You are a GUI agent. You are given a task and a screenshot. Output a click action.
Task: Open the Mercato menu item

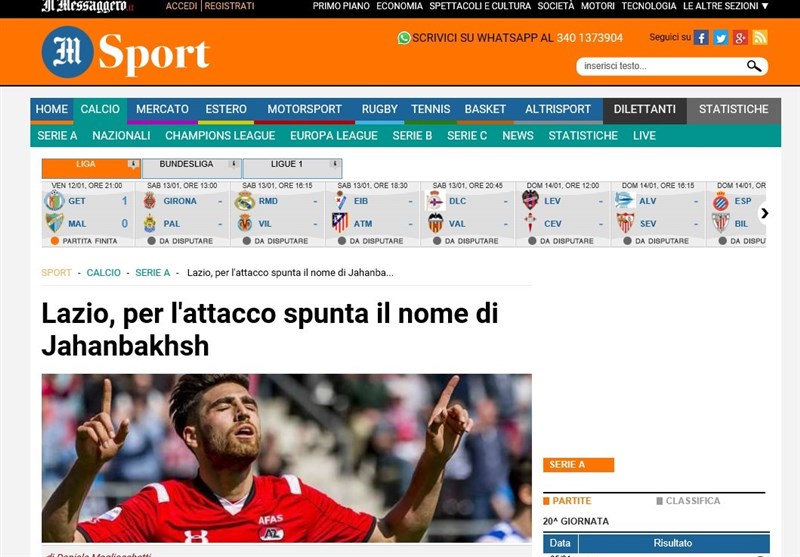162,109
